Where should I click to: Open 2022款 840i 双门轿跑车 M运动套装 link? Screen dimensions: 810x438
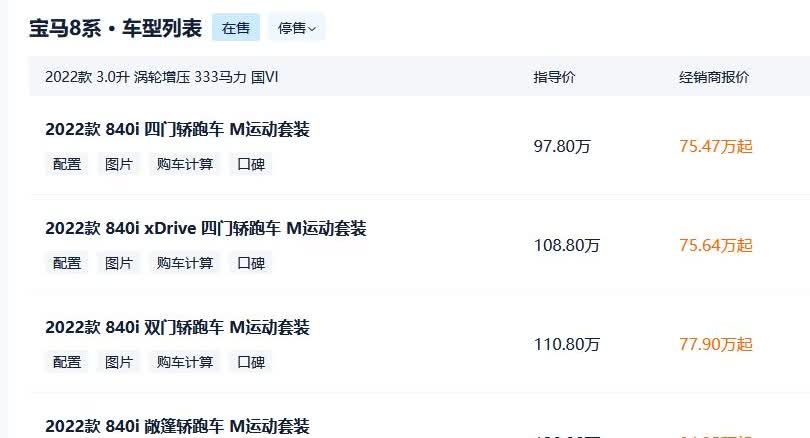177,327
